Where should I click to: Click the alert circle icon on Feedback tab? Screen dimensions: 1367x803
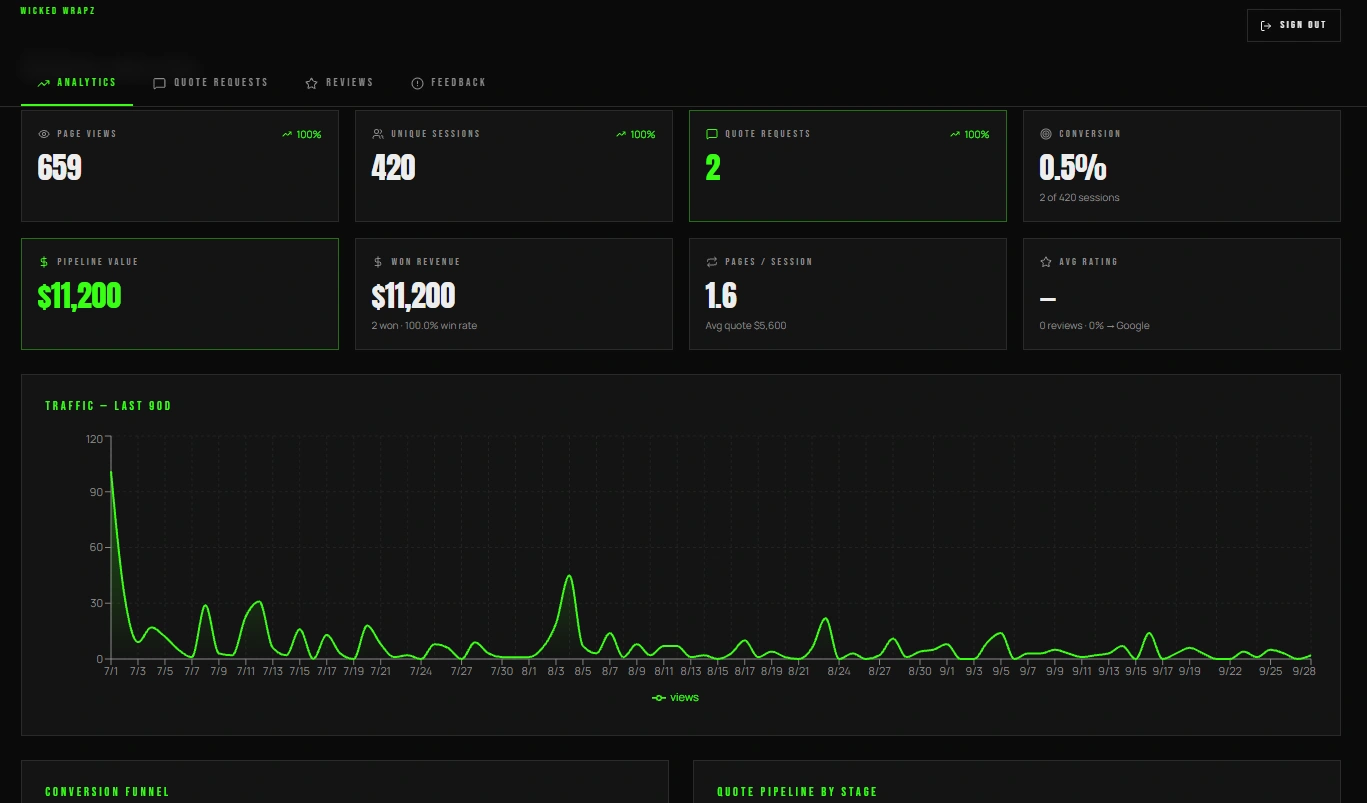coord(417,83)
